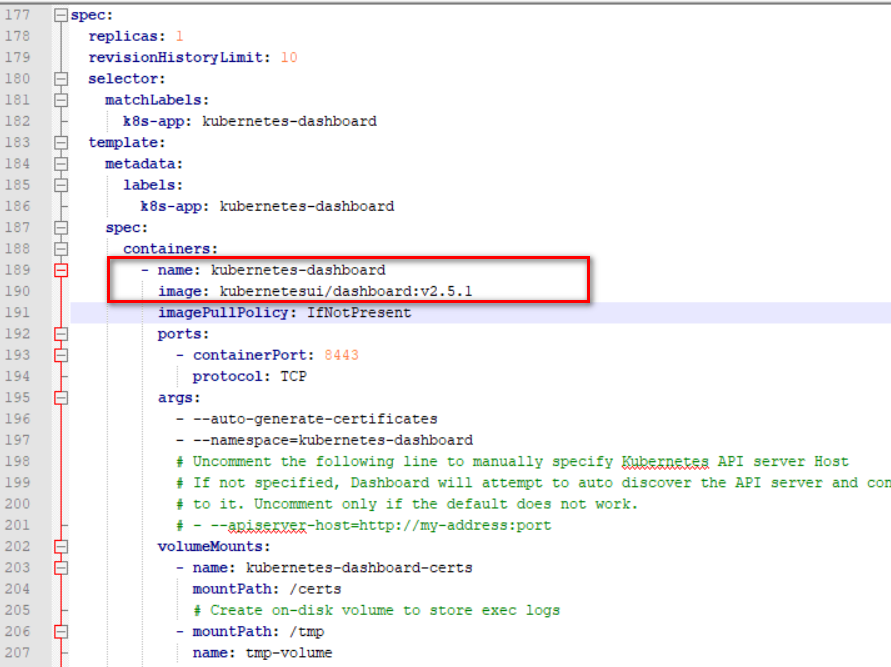Viewport: 891px width, 667px height.
Task: Collapse the red fold marker on line 189
Action: [61, 270]
